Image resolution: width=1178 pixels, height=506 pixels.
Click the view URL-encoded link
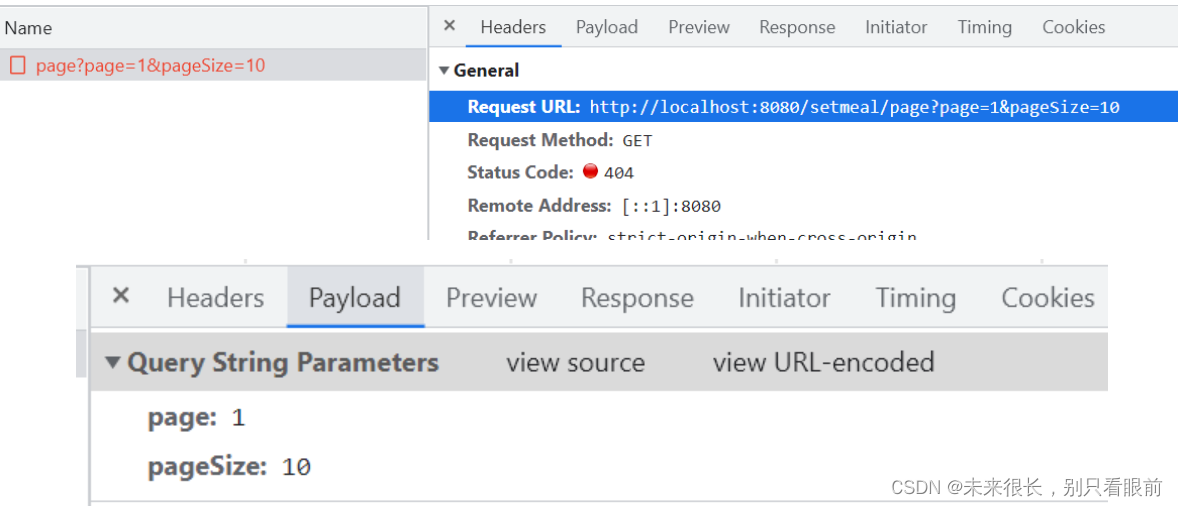[823, 363]
